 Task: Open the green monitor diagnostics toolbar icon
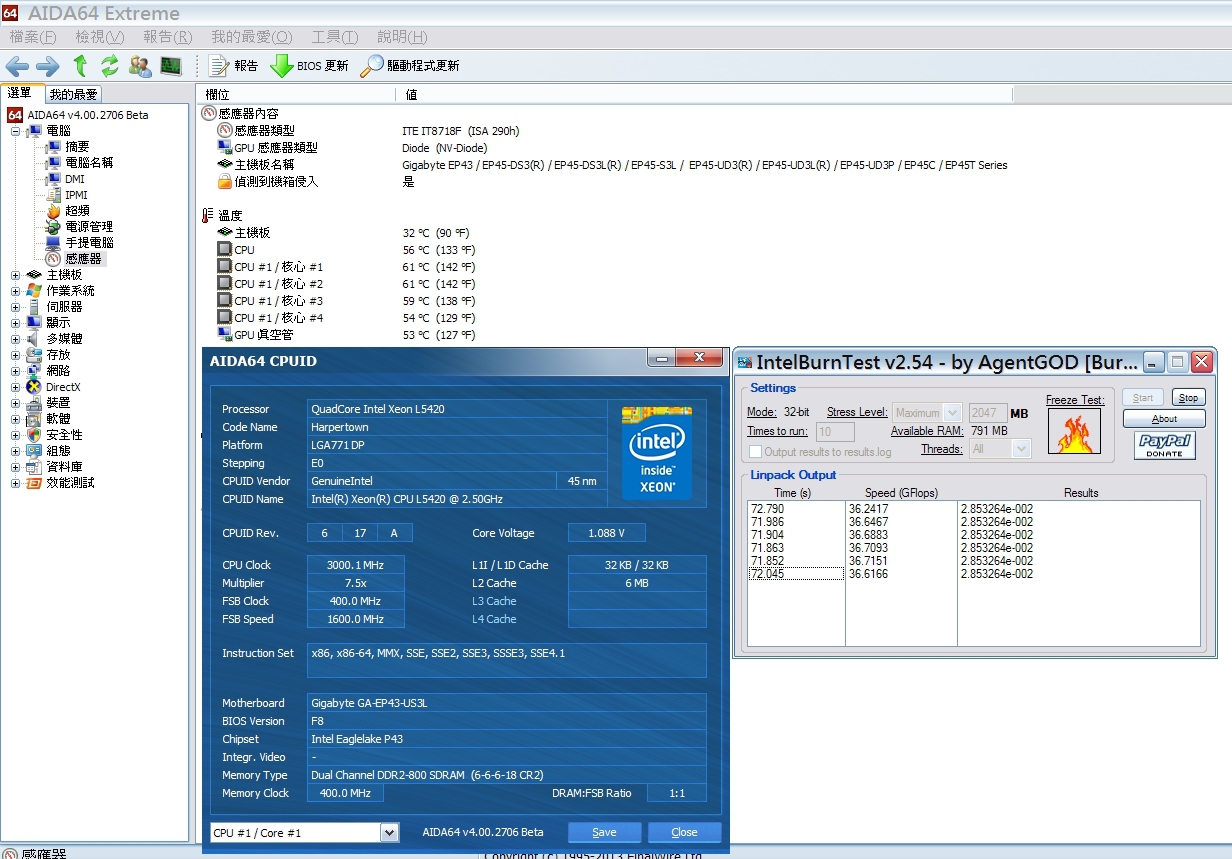point(171,66)
